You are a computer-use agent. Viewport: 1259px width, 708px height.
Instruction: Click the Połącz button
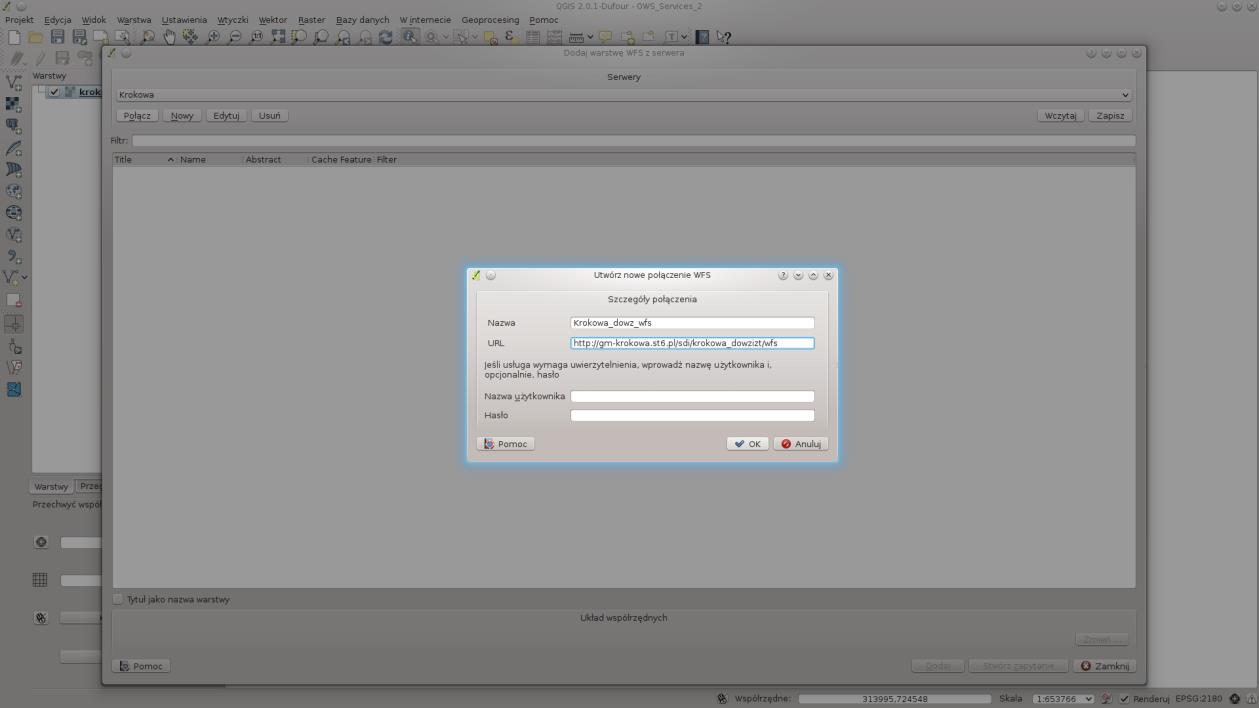137,116
